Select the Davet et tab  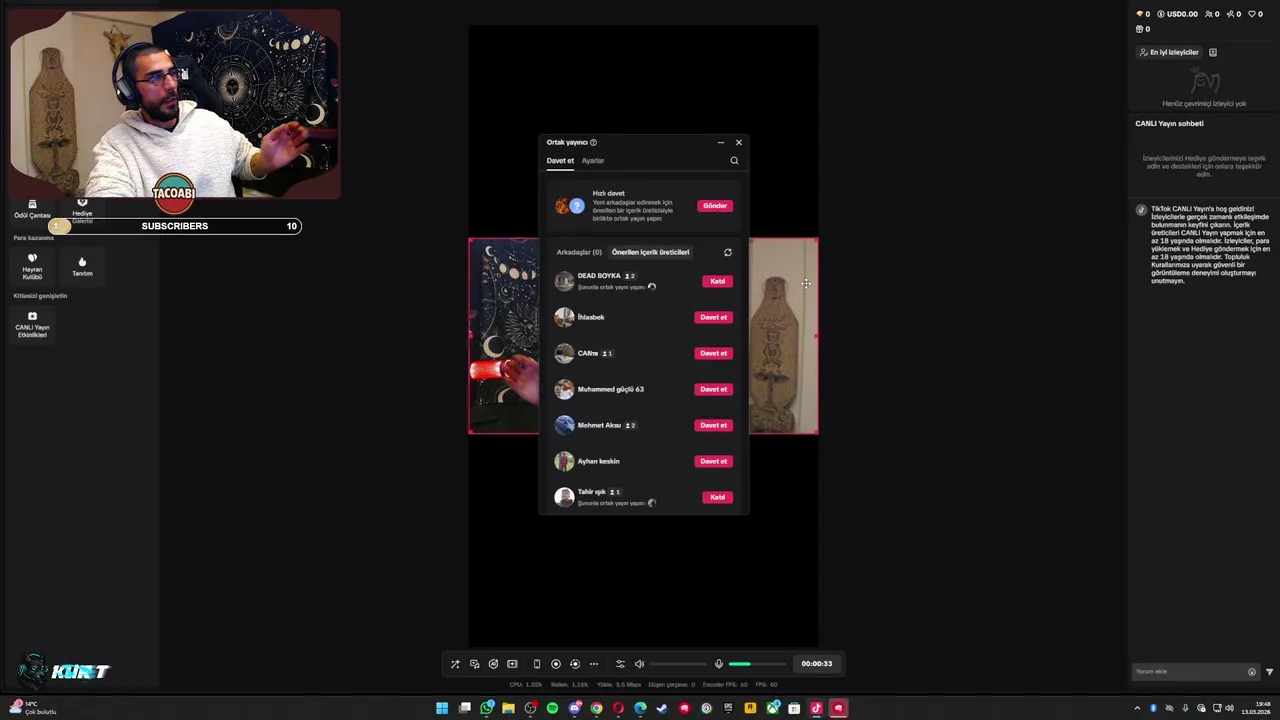[x=560, y=161]
